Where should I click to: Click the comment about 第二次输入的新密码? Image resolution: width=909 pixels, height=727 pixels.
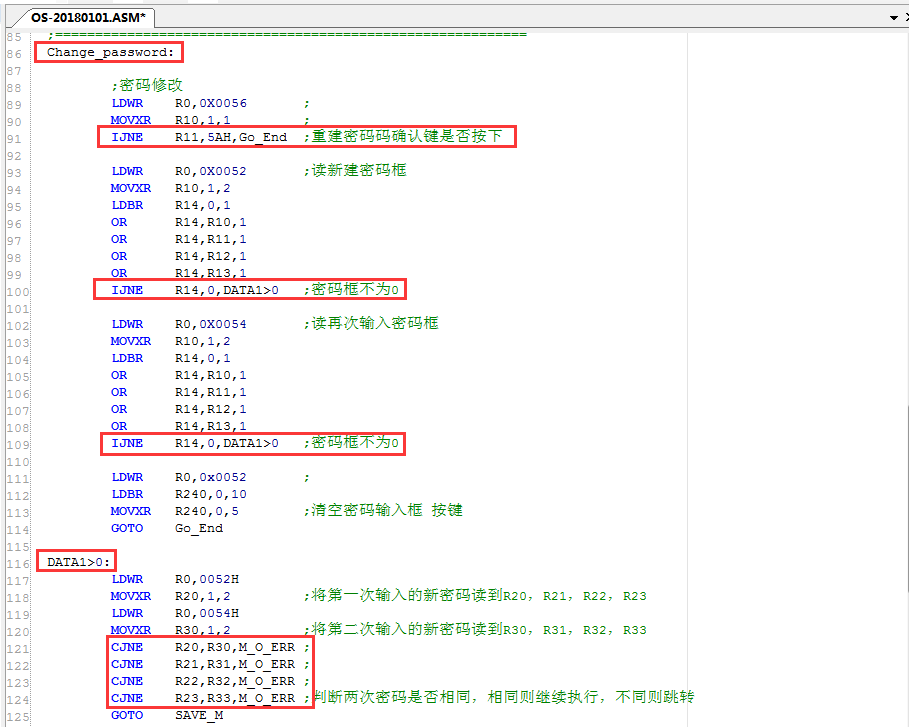(475, 630)
